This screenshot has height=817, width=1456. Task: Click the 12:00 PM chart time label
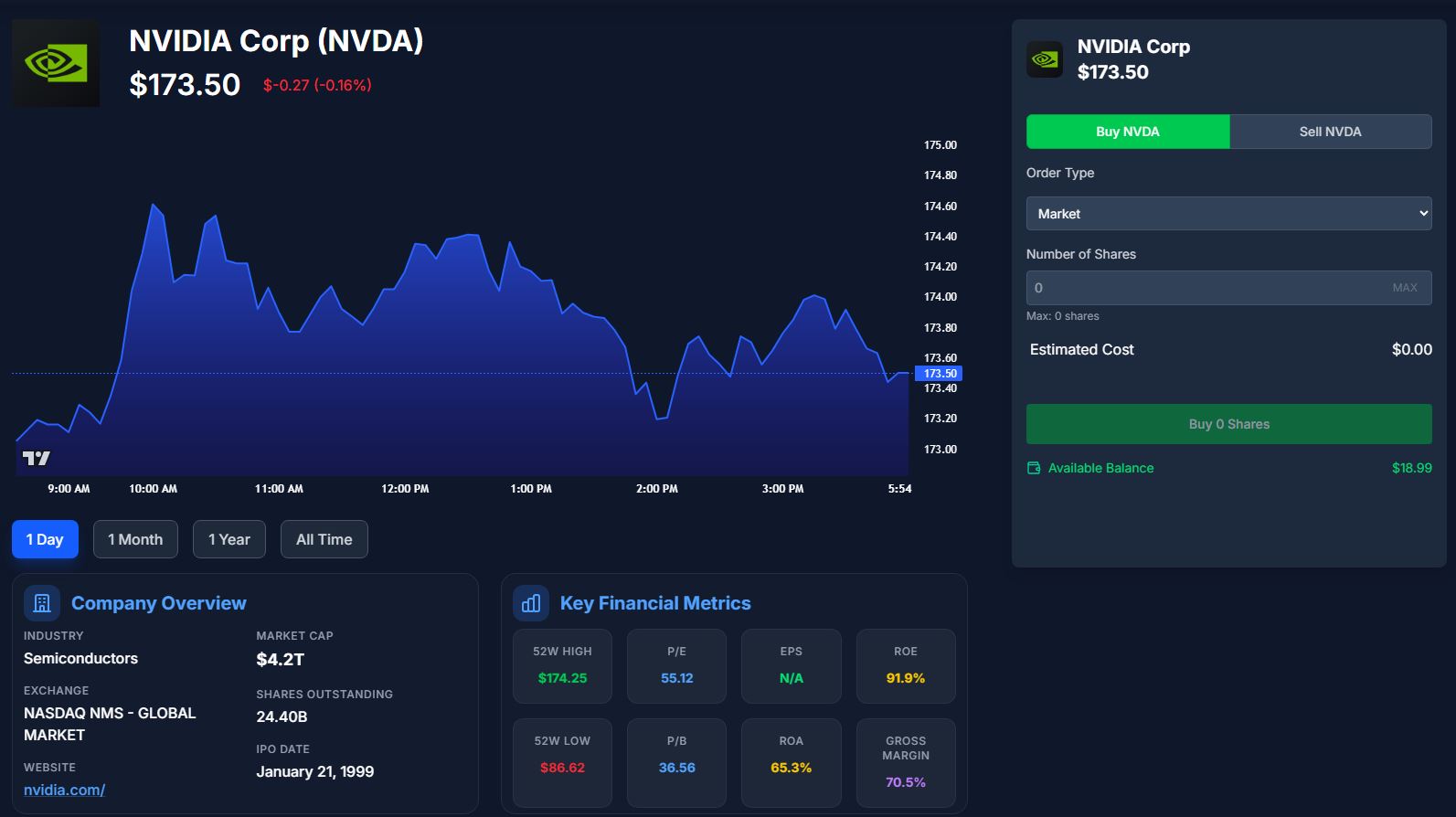click(405, 489)
